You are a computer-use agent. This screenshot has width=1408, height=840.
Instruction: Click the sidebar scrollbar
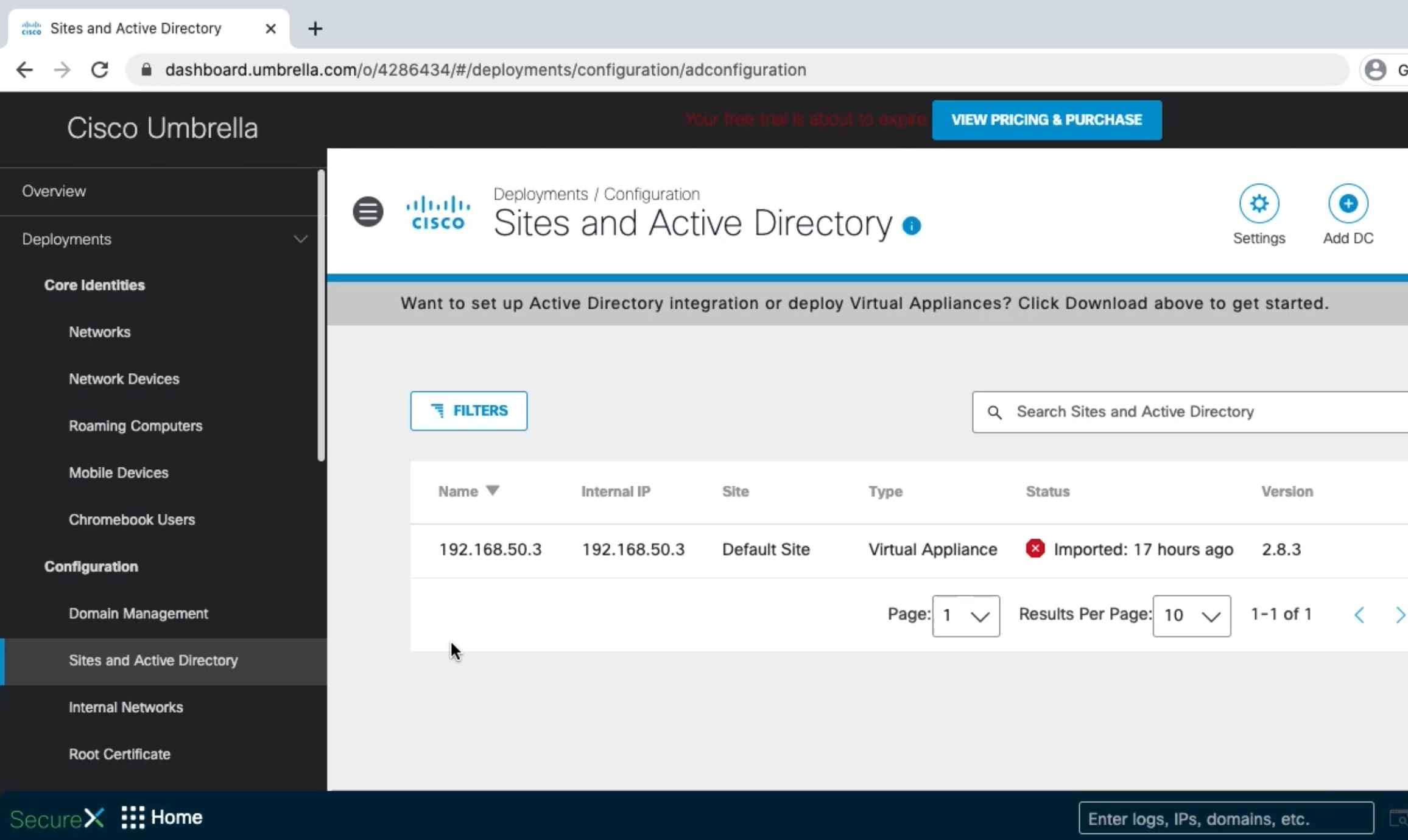321,315
